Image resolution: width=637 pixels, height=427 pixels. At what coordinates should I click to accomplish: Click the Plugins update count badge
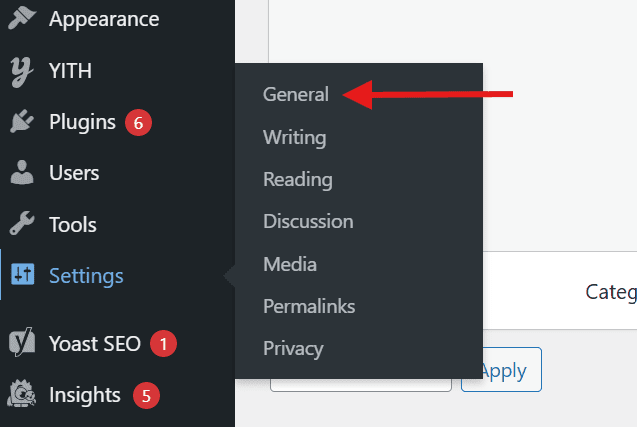point(139,123)
